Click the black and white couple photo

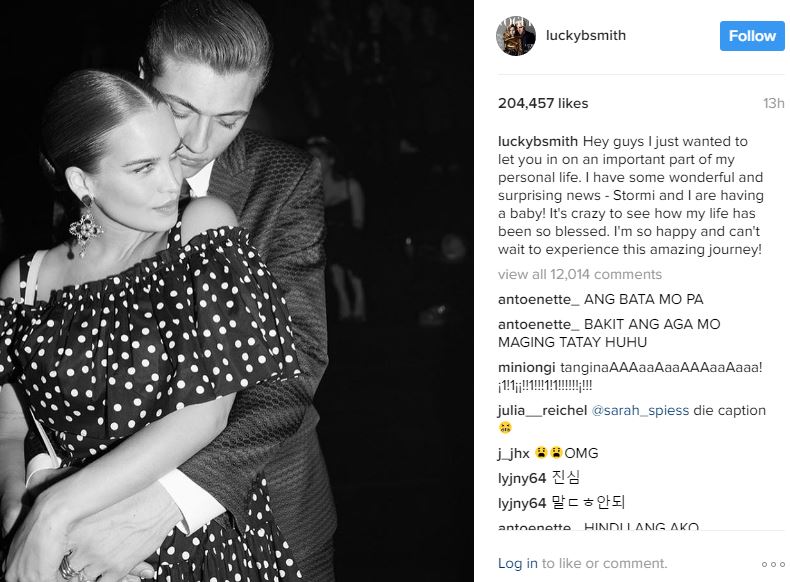[237, 291]
